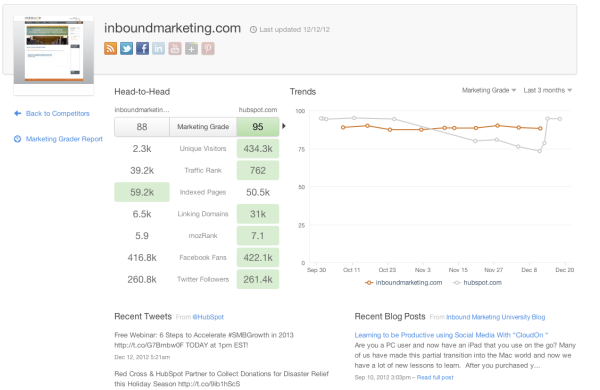The width and height of the screenshot is (600, 390).
Task: Click the 422.1k Facebook Fans value
Action: (x=258, y=258)
